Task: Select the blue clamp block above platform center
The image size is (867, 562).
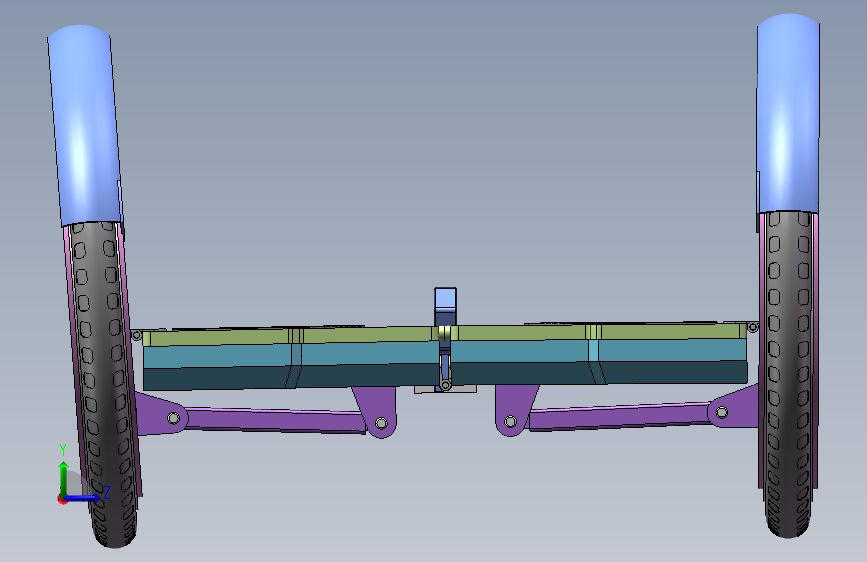Action: click(x=445, y=306)
